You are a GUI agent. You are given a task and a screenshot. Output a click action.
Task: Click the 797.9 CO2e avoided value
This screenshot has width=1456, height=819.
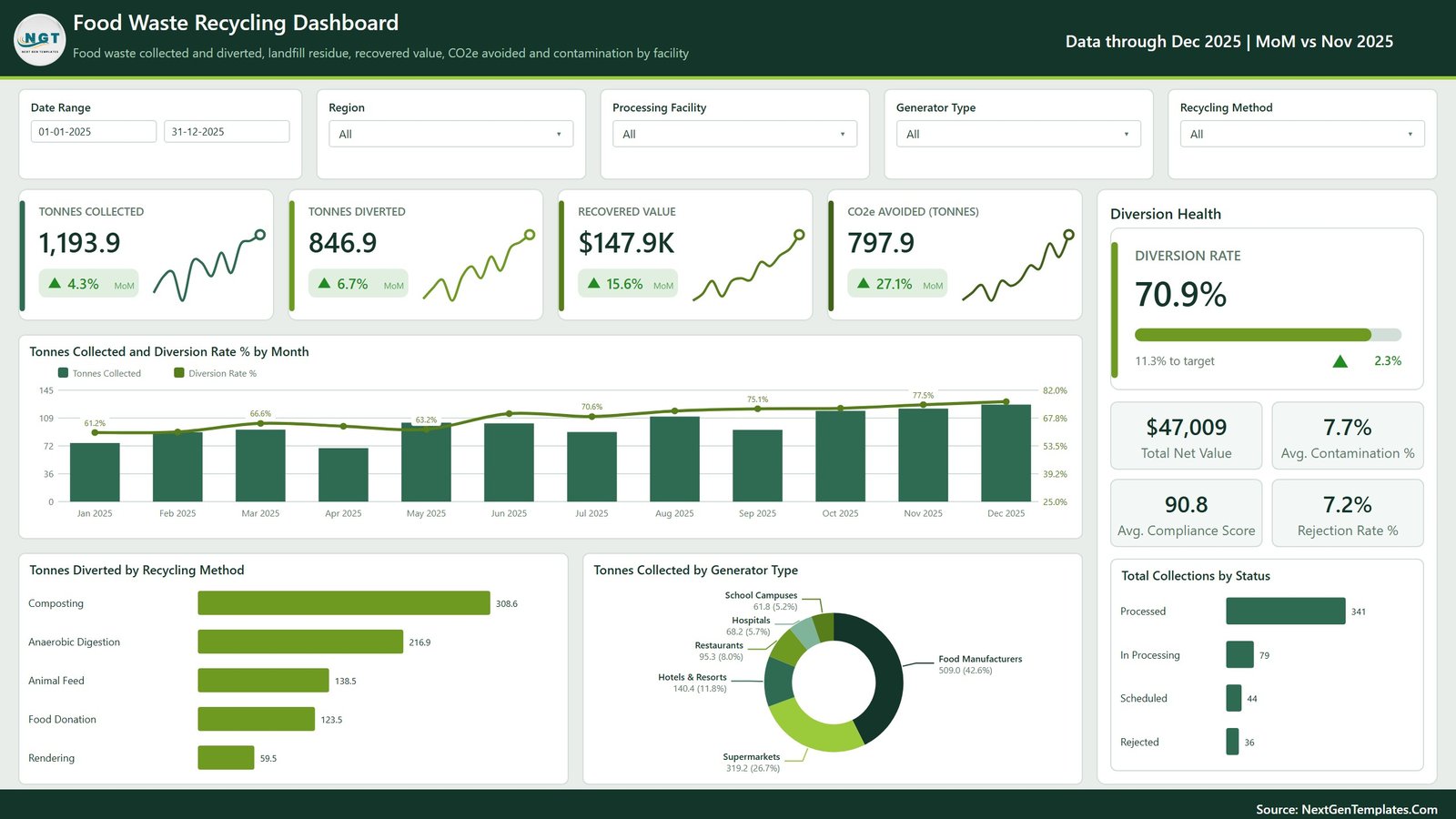point(881,243)
